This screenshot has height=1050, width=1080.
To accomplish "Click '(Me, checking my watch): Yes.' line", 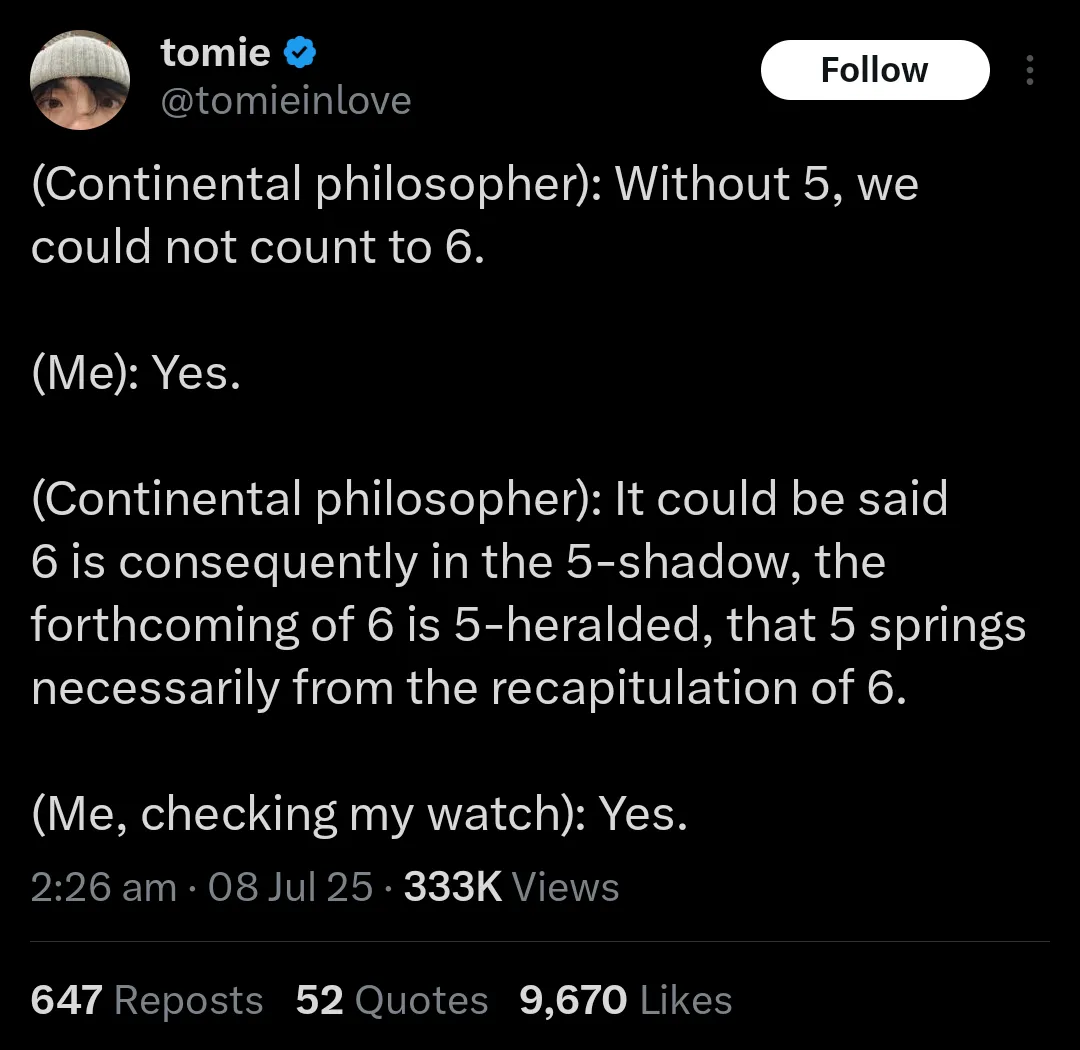I will (x=360, y=814).
